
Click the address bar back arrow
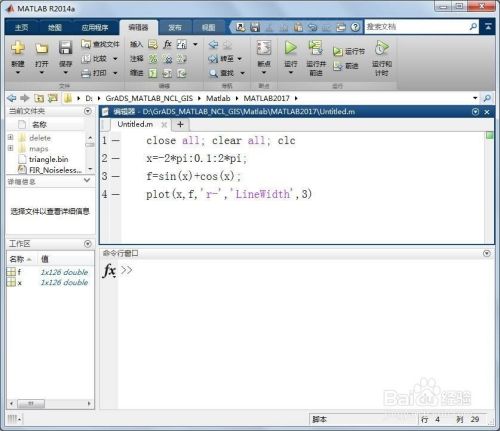click(12, 98)
